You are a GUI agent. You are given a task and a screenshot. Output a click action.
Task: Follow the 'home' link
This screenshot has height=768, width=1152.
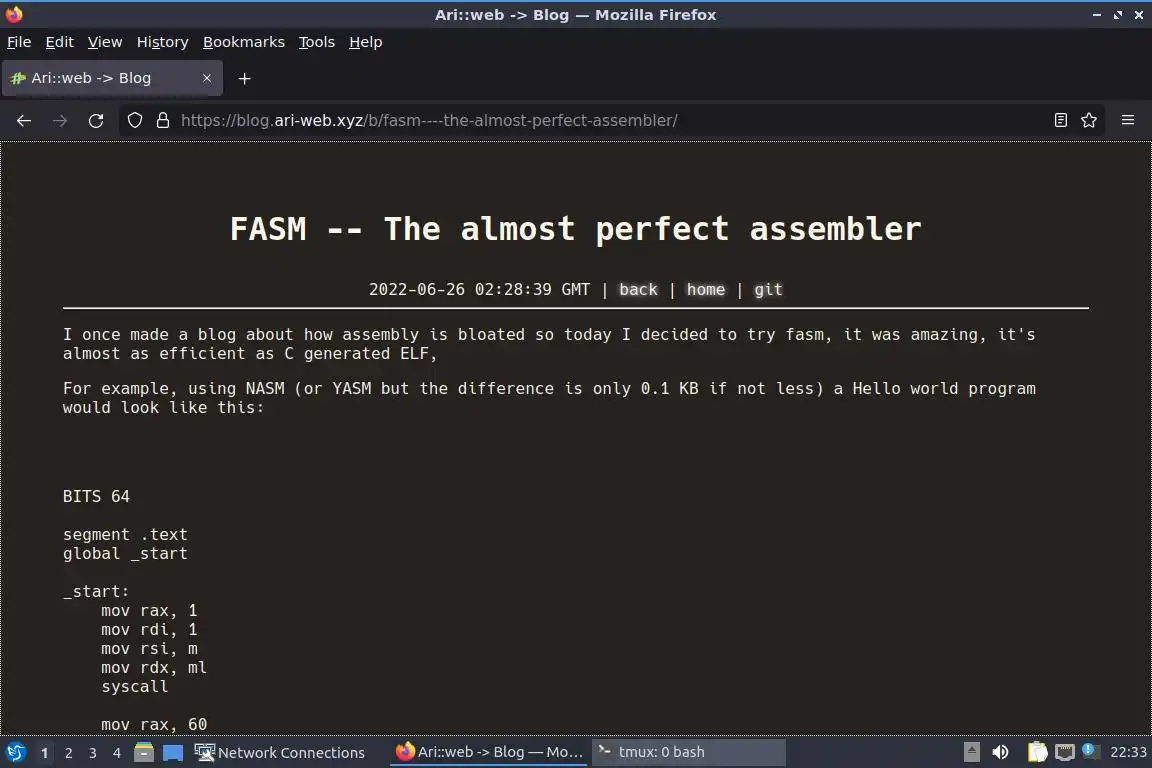[705, 290]
